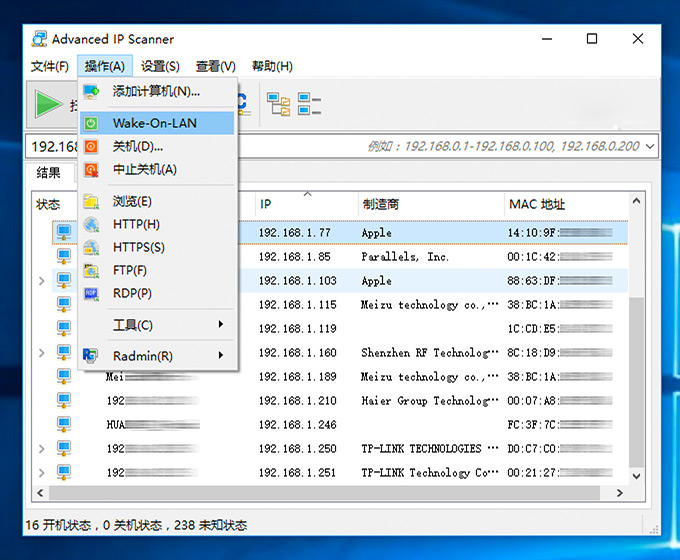Click the expand all tree icon
Screen dimensions: 680x560
(278, 104)
